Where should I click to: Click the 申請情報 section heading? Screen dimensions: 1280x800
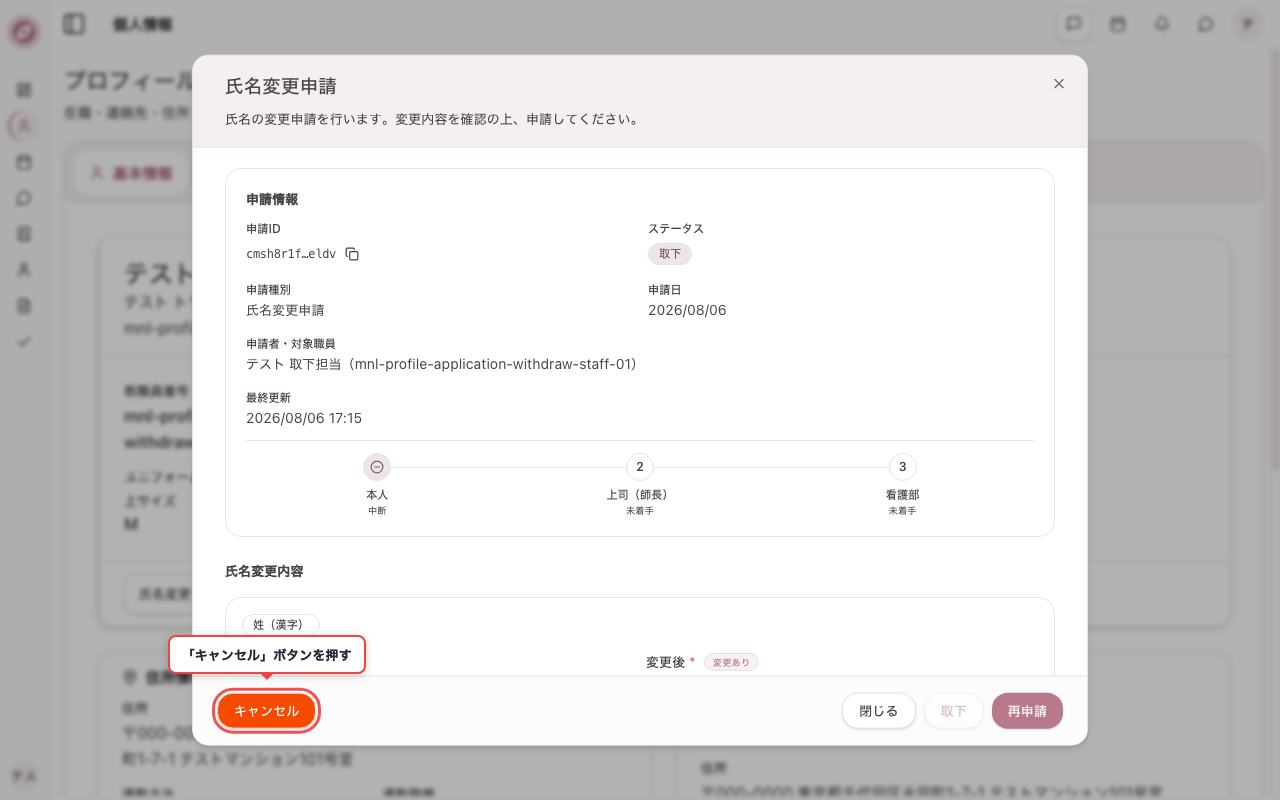272,199
